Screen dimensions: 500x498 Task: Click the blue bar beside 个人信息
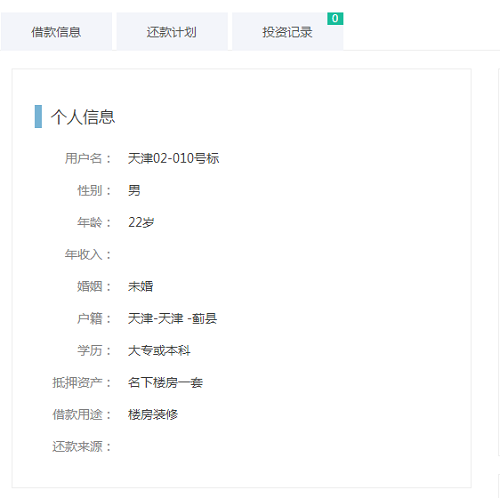coord(38,116)
